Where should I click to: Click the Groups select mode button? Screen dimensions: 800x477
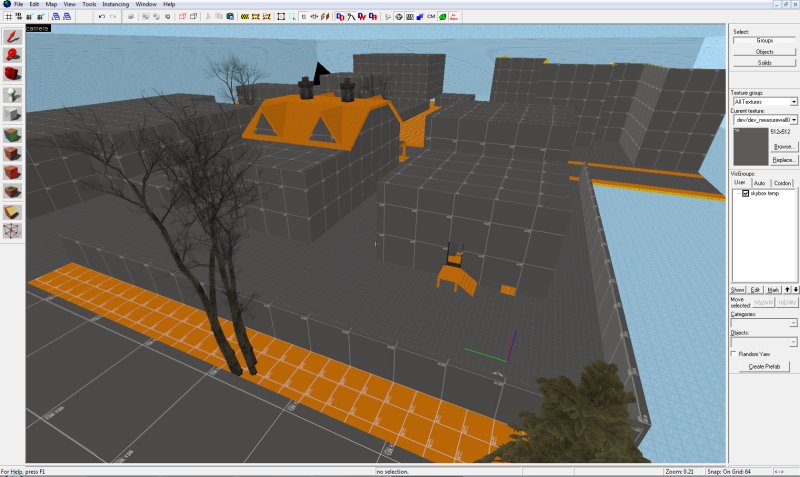pyautogui.click(x=764, y=40)
